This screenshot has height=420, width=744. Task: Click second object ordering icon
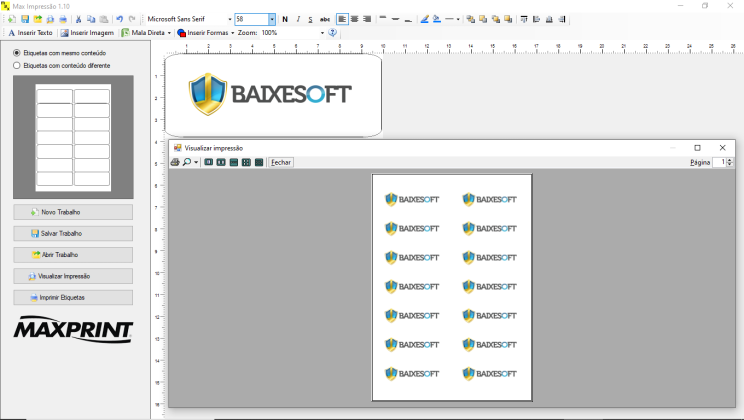(483, 19)
